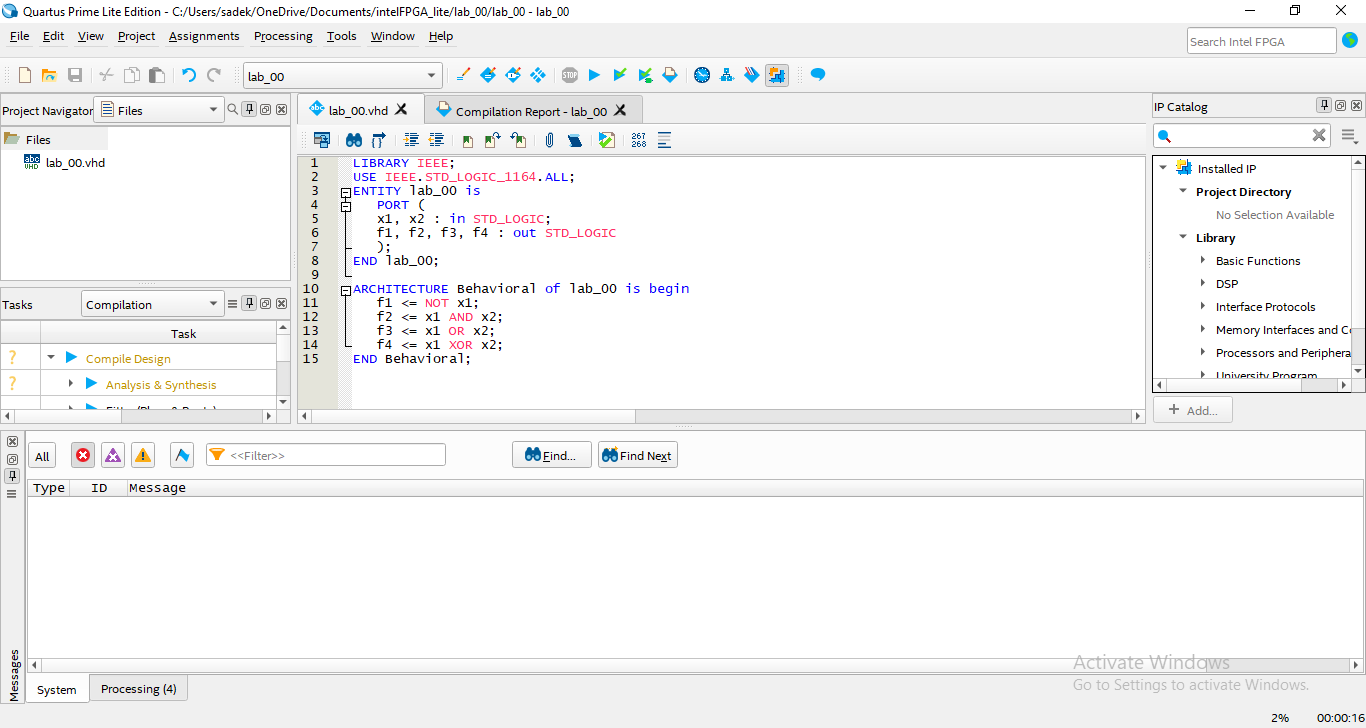Click the Undo arrow in the toolbar
This screenshot has height=728, width=1366.
coord(188,75)
